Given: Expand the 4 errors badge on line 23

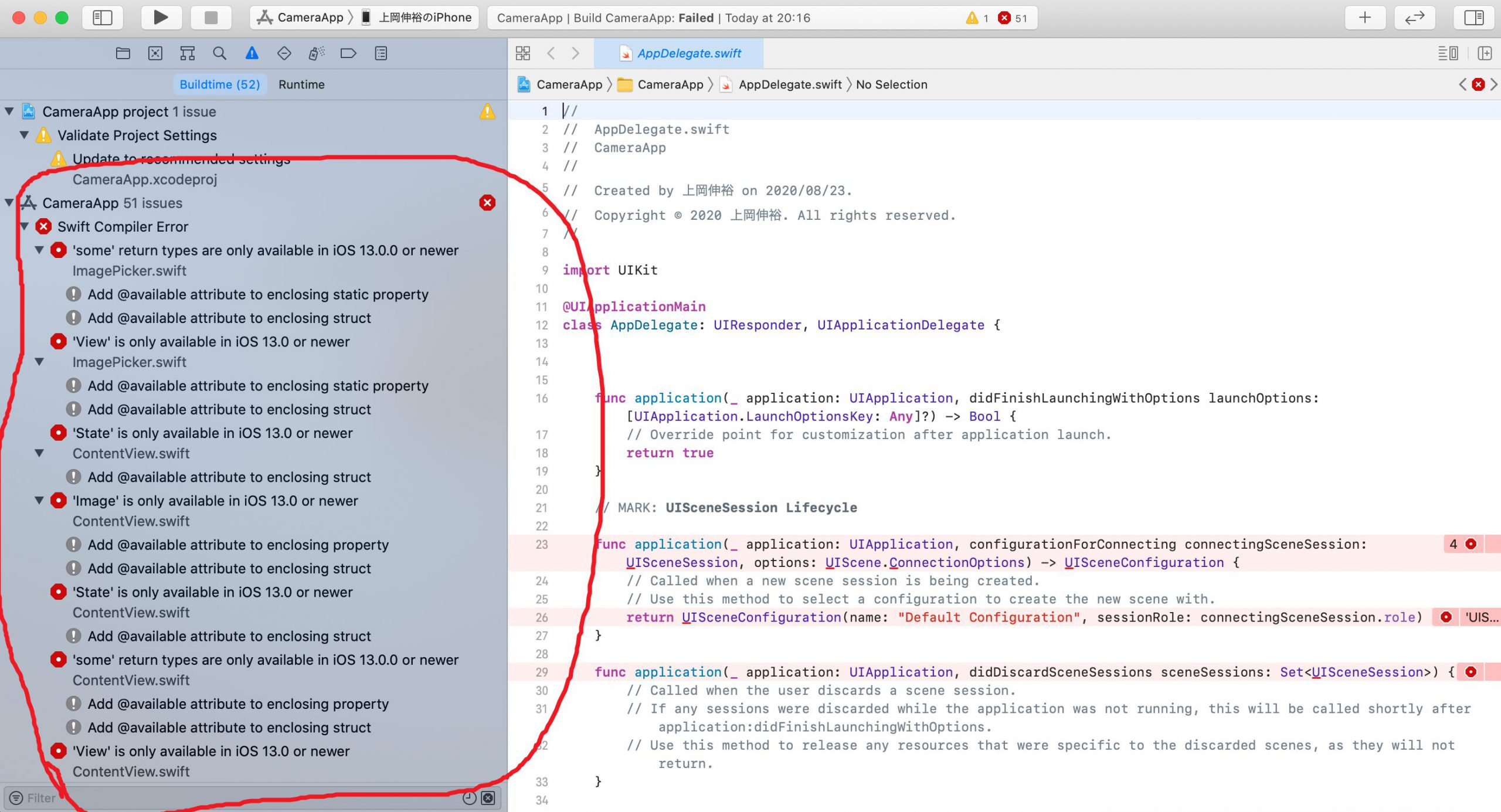Looking at the screenshot, I should coord(1464,544).
